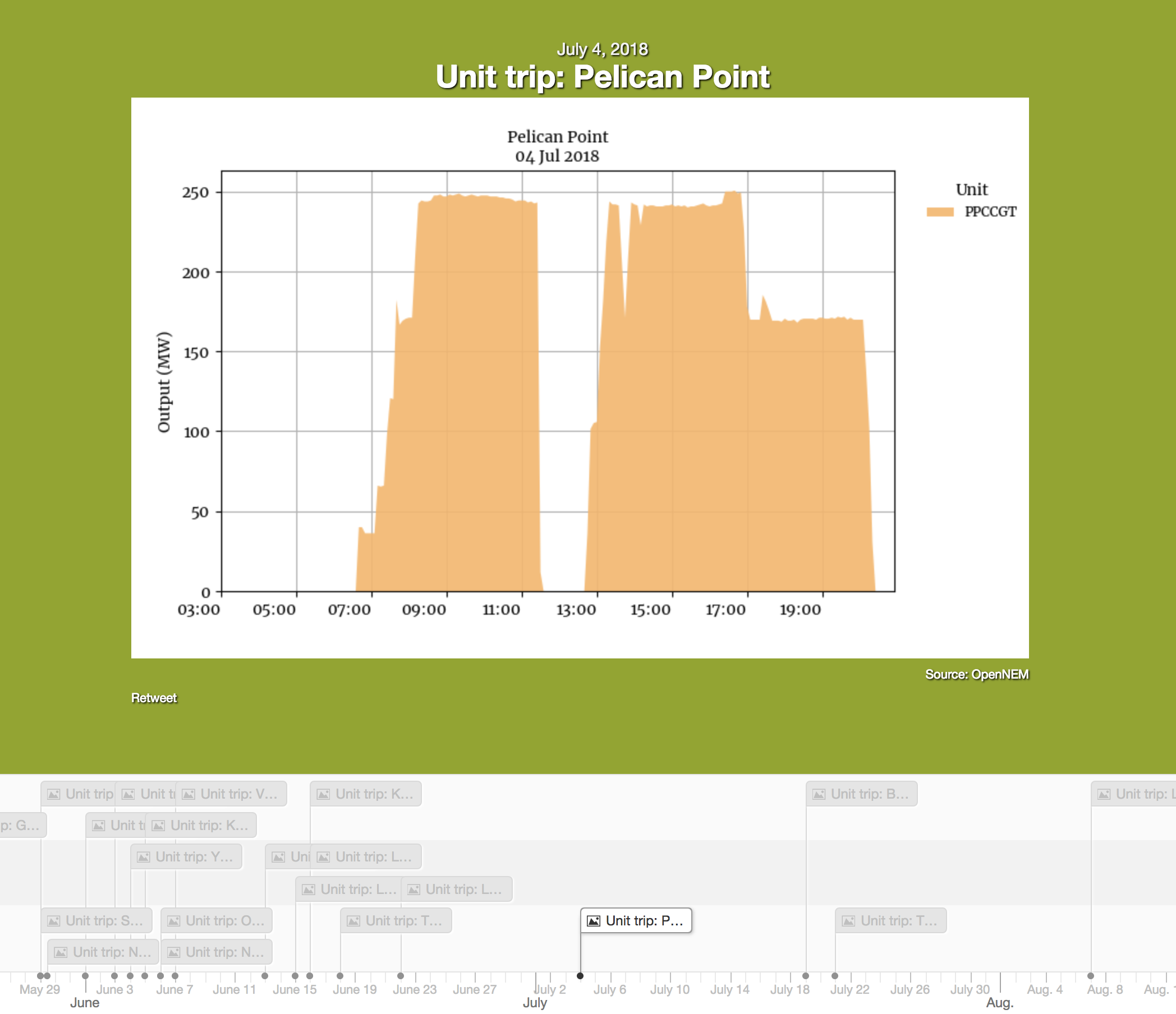This screenshot has width=1176, height=1014.
Task: Select the 'Unit trip: V…' event flag
Action: tap(238, 794)
